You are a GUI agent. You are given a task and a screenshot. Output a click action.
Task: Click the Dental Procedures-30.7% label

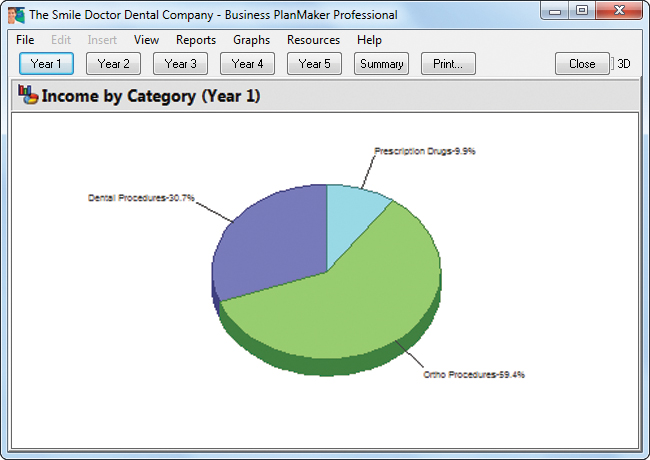click(x=141, y=198)
